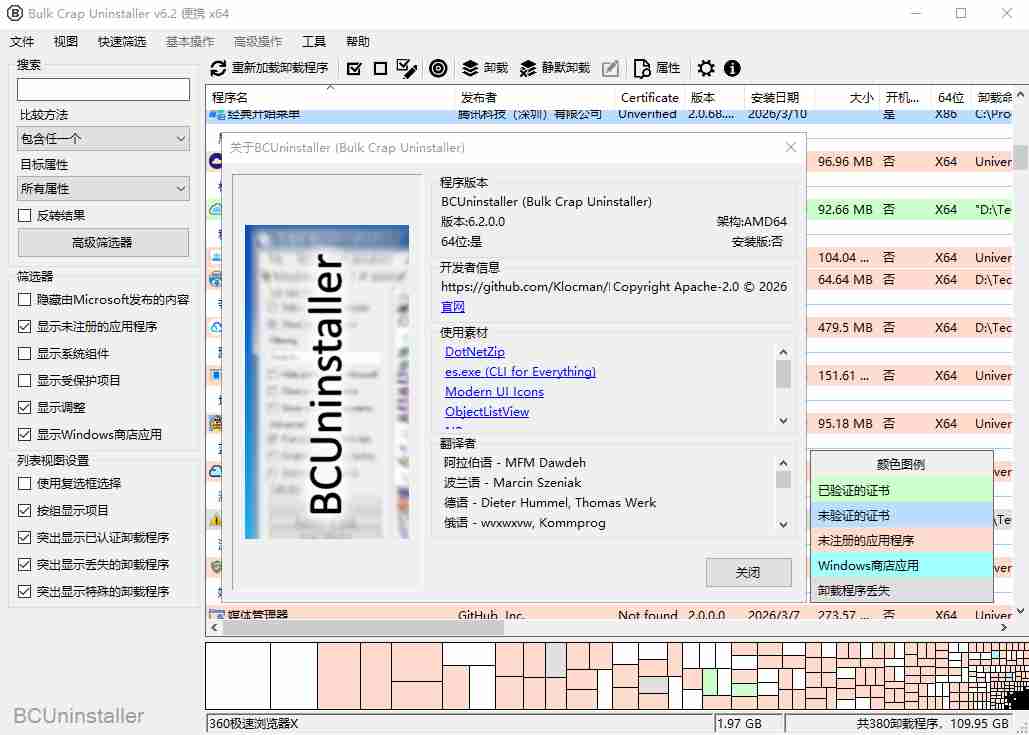Sort by the 发布者 column header

coord(535,97)
